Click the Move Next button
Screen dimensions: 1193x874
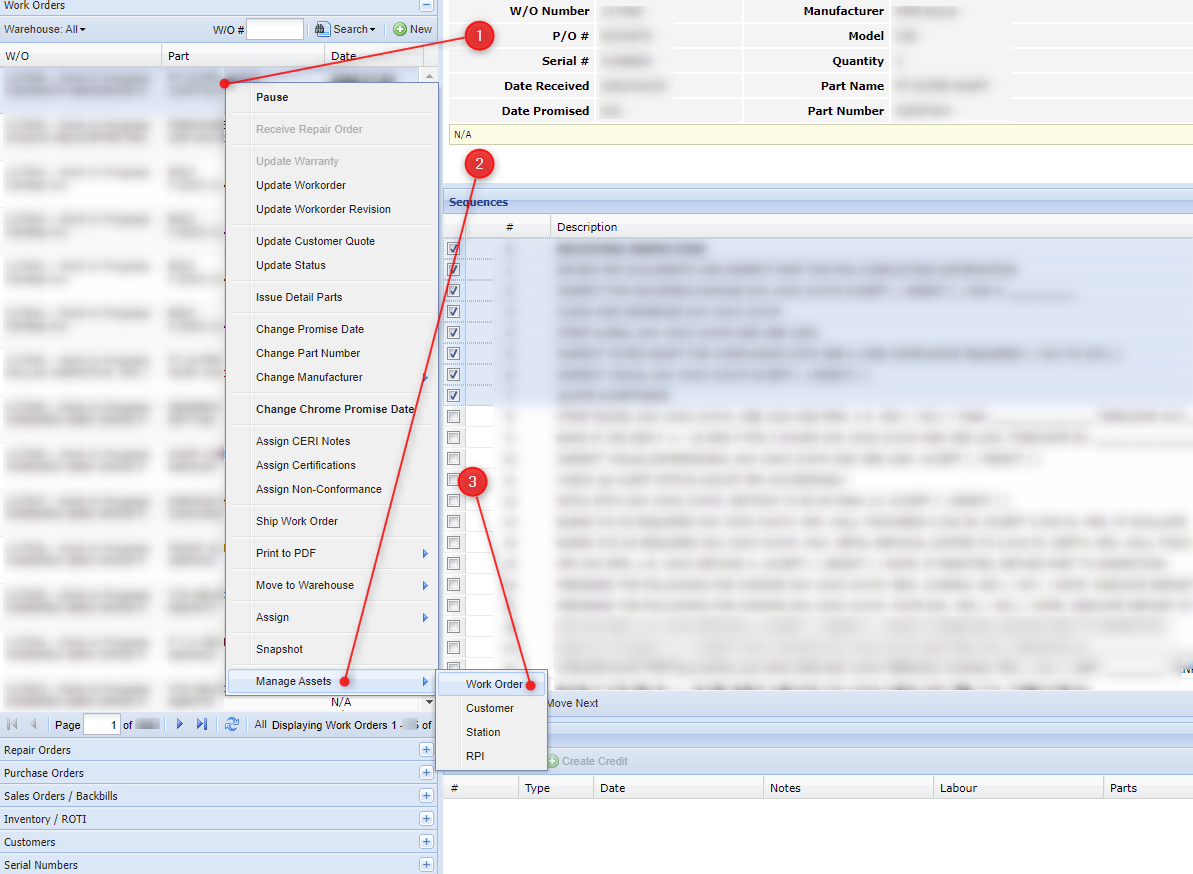[573, 703]
